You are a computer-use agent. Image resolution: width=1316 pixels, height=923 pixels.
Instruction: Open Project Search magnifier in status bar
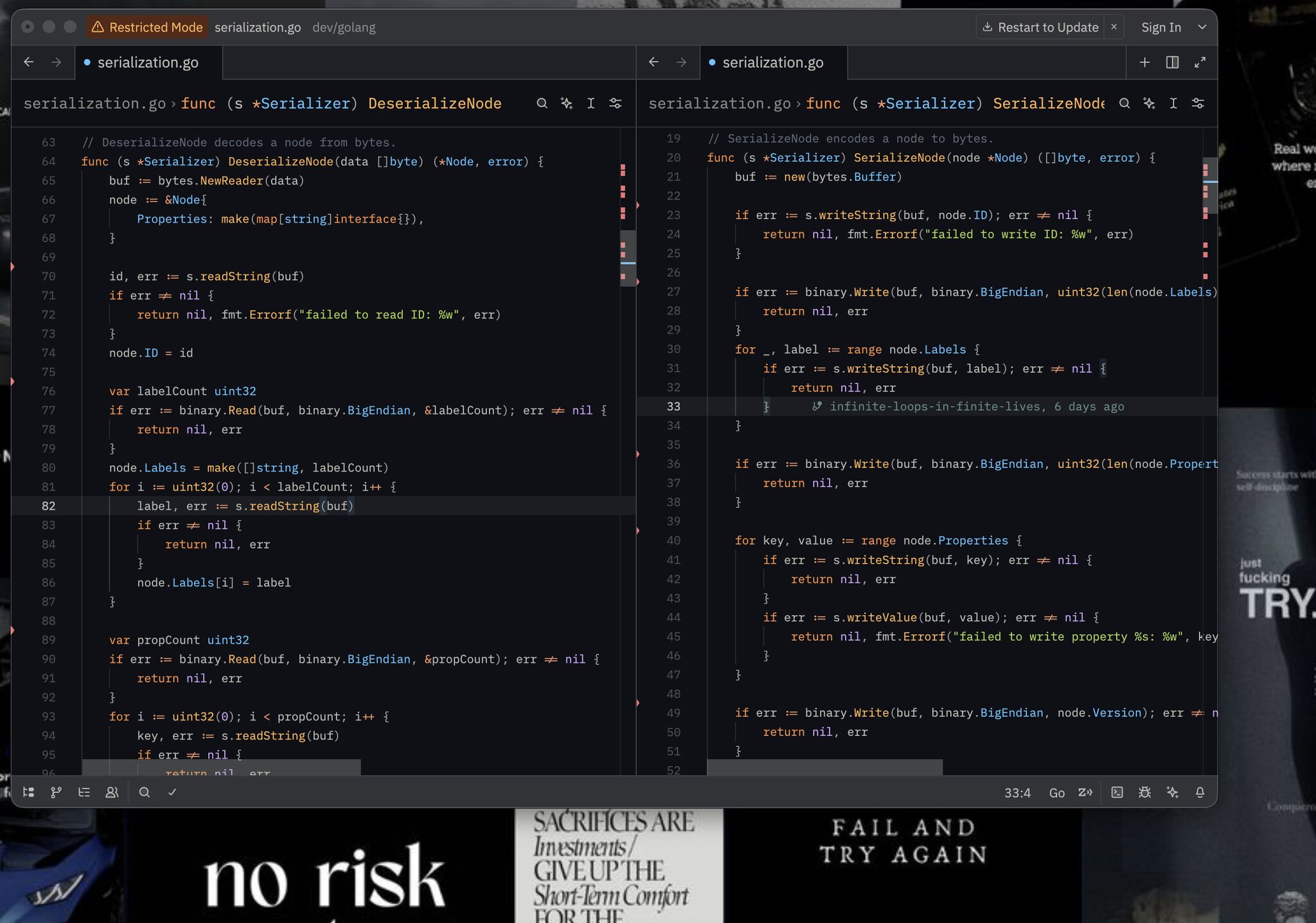145,792
